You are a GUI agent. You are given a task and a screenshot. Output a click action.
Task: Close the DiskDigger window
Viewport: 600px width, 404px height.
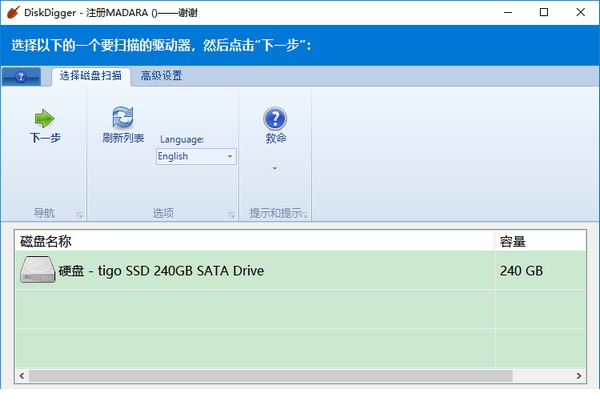(x=580, y=13)
